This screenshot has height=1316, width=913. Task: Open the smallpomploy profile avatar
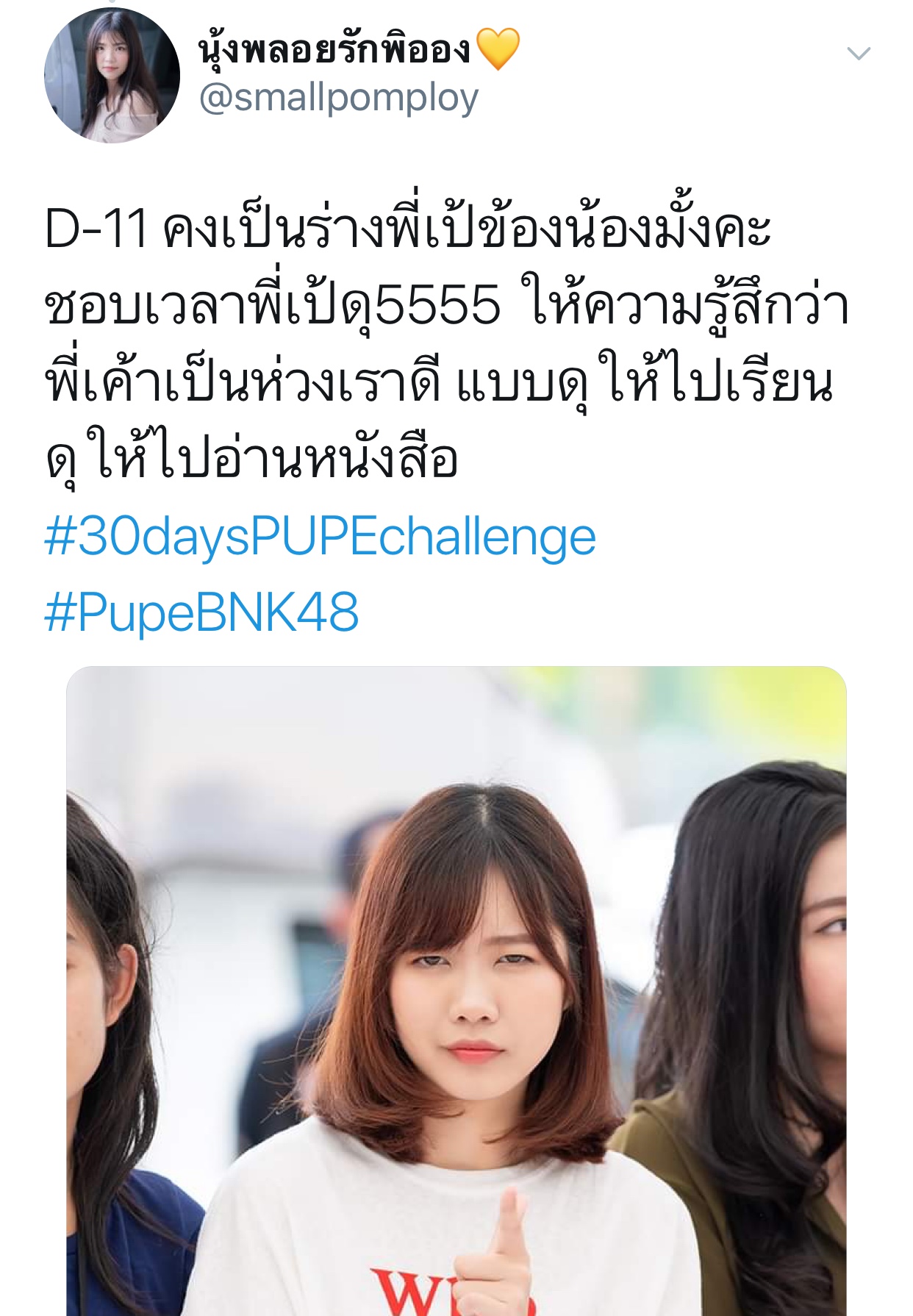(x=112, y=75)
